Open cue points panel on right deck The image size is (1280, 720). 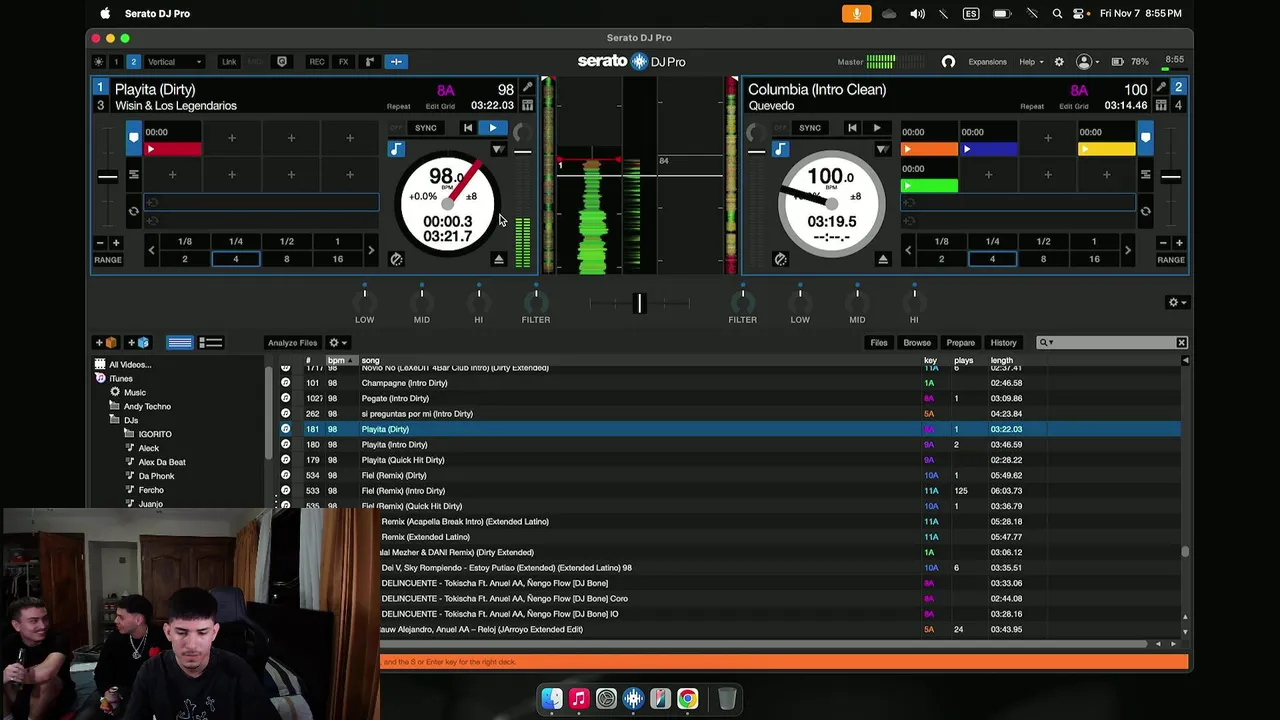click(1145, 136)
